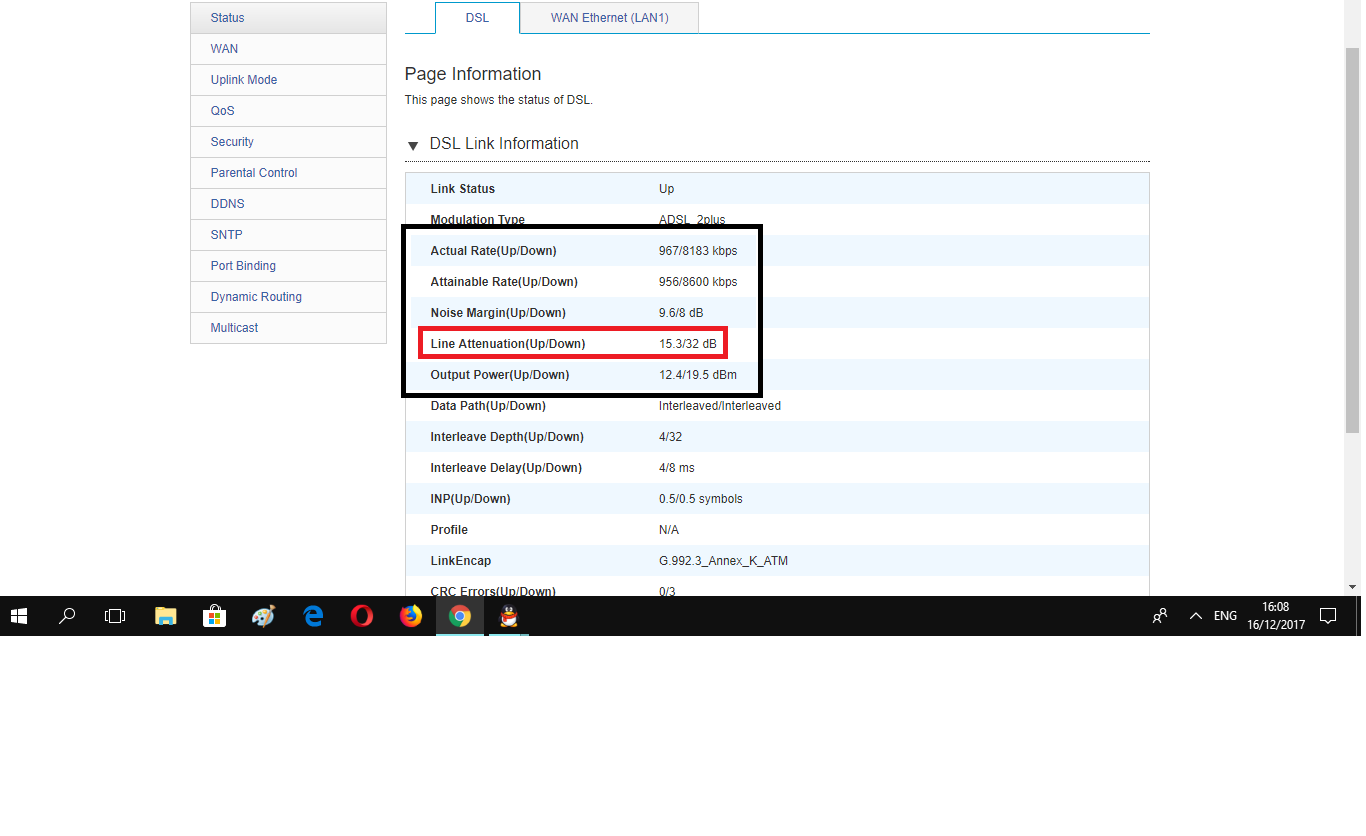Select the DSL tab
1366x836 pixels.
(x=477, y=18)
